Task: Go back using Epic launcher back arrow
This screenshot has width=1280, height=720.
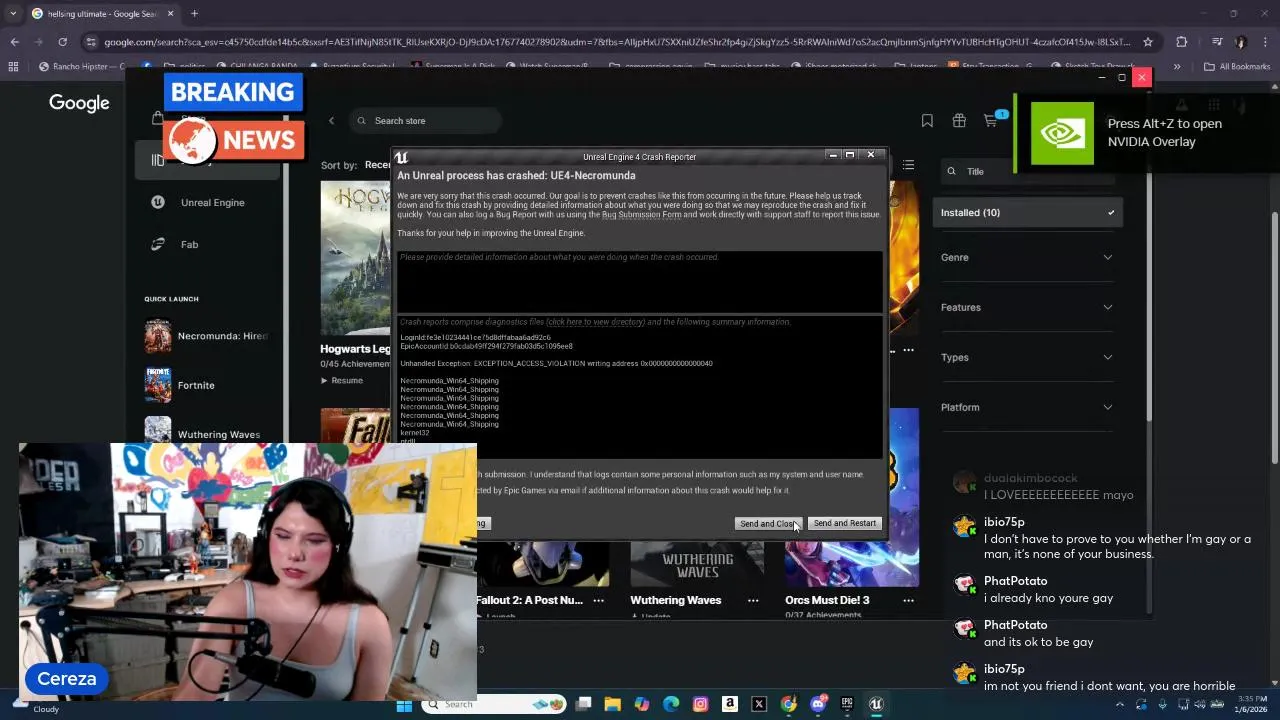Action: [331, 121]
